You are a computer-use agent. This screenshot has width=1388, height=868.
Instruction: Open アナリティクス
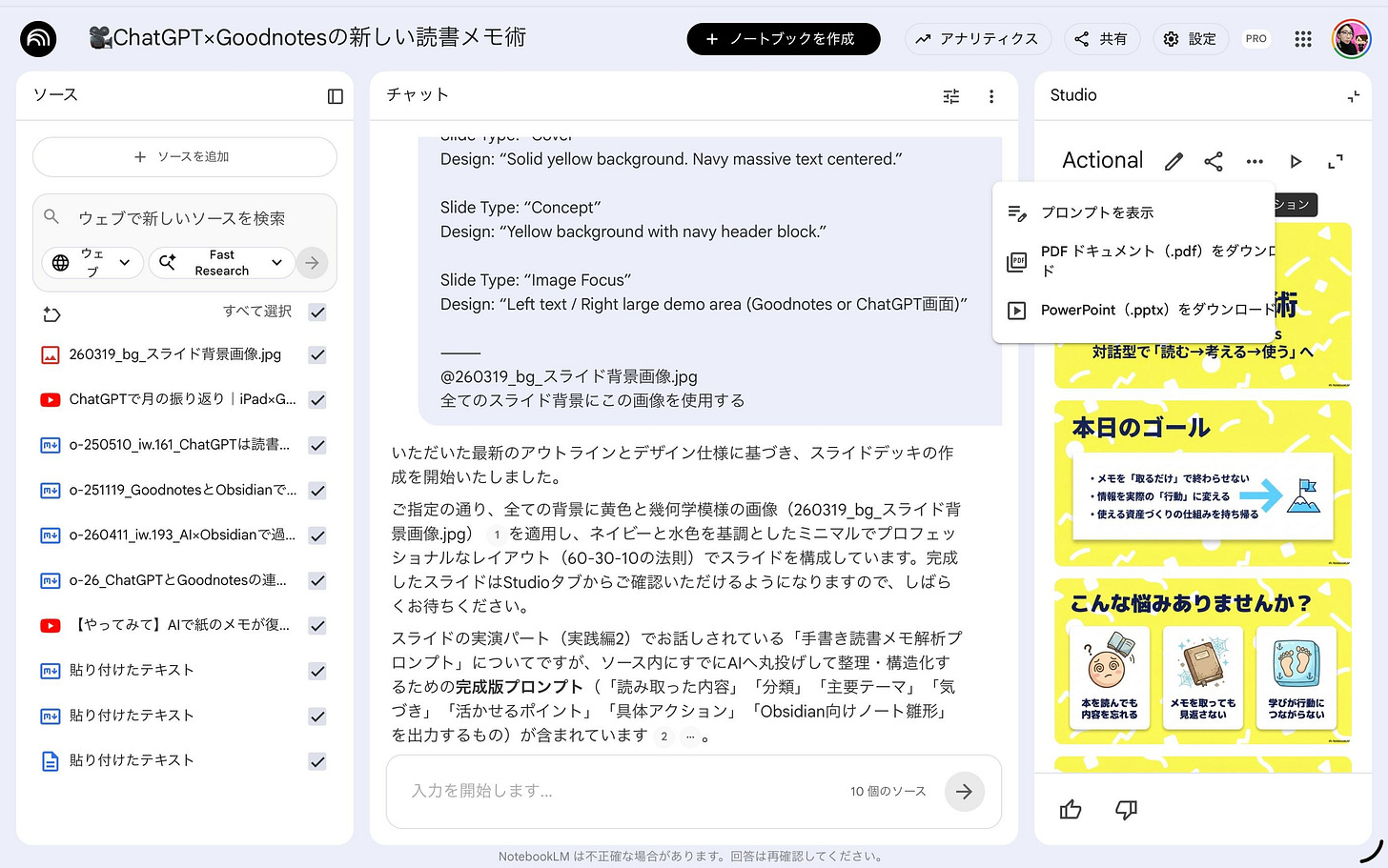[978, 39]
